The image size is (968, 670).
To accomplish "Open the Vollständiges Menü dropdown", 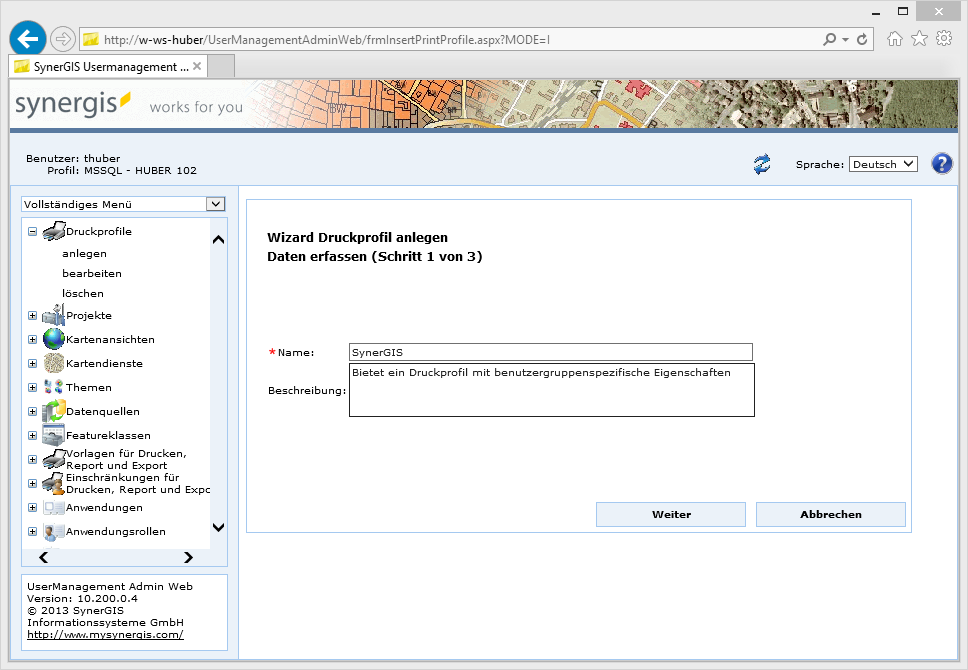I will click(123, 204).
